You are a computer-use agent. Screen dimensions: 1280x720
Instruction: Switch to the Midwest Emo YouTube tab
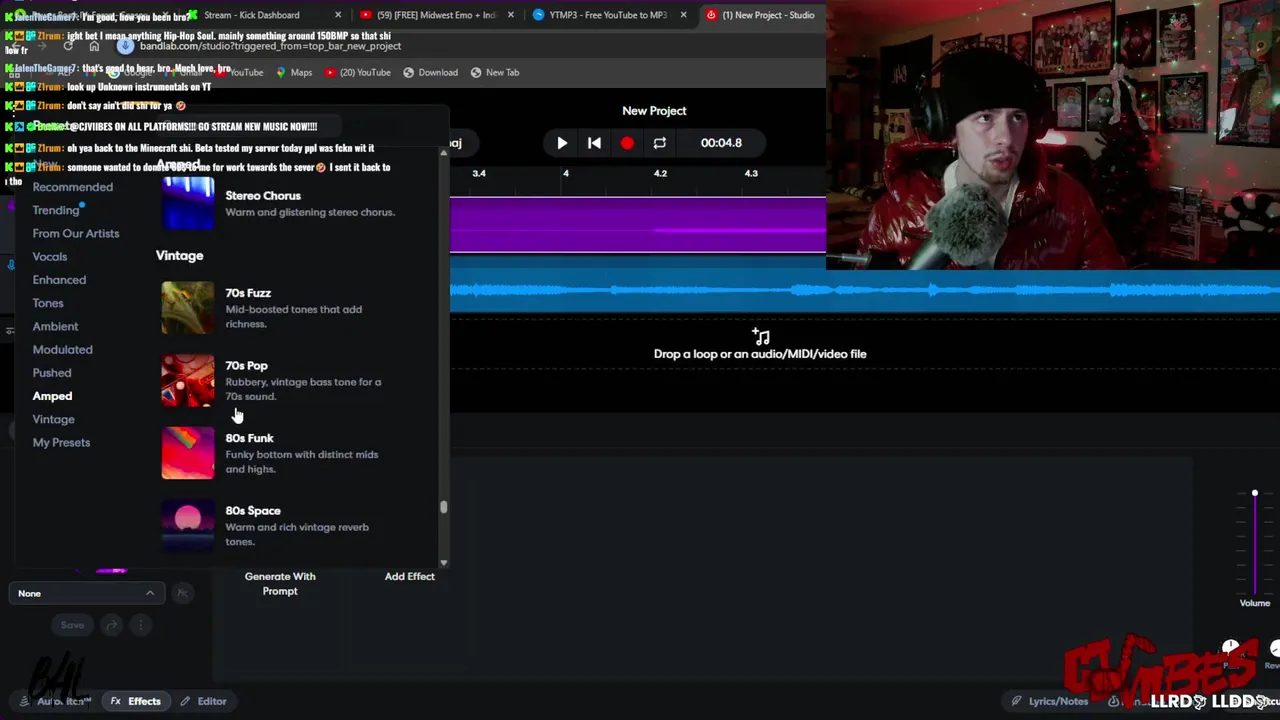[x=436, y=15]
